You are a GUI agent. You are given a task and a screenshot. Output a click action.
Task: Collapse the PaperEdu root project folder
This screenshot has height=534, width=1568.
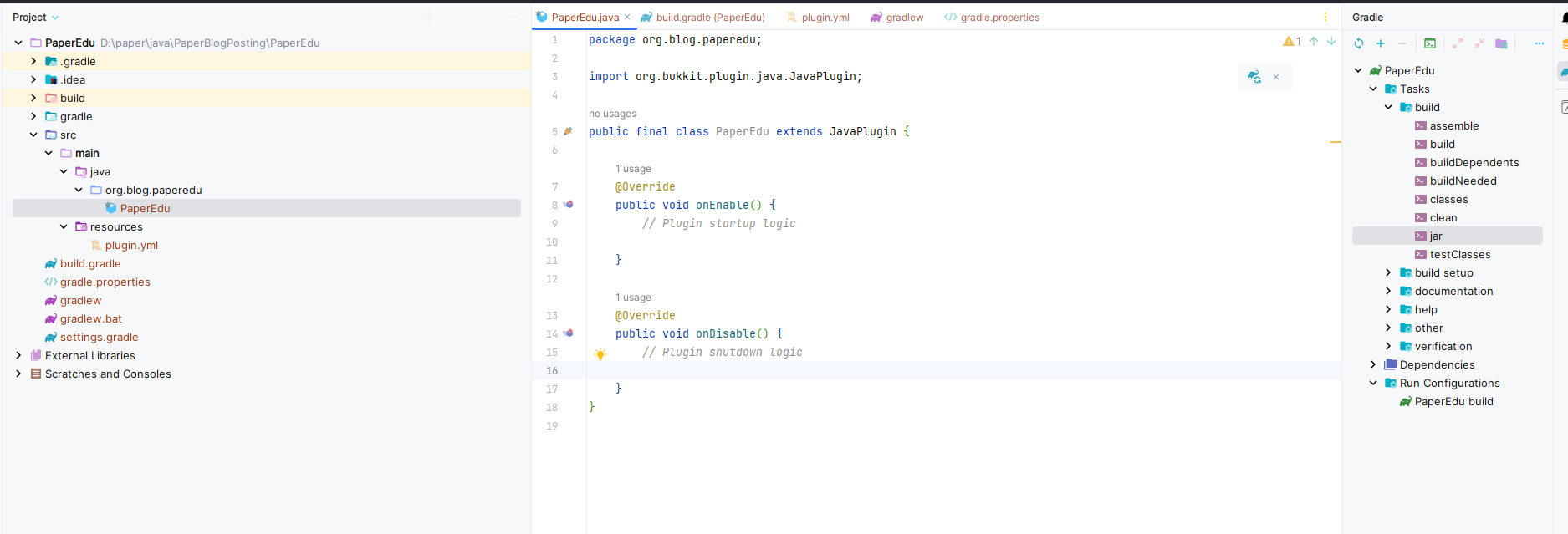[18, 43]
